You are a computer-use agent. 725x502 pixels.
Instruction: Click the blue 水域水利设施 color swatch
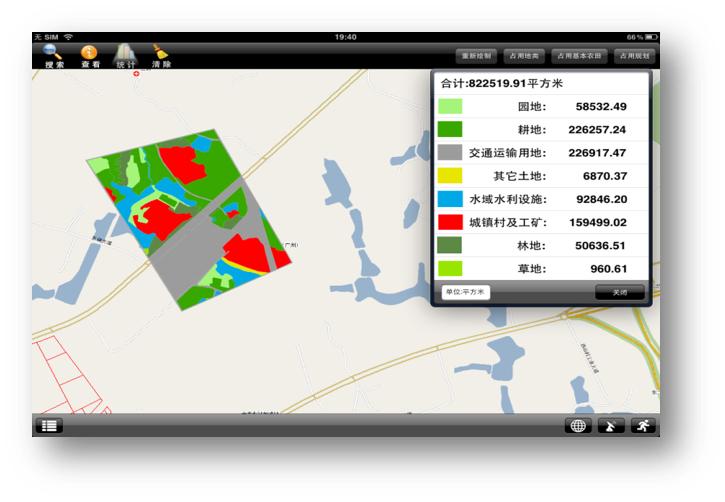pyautogui.click(x=450, y=199)
